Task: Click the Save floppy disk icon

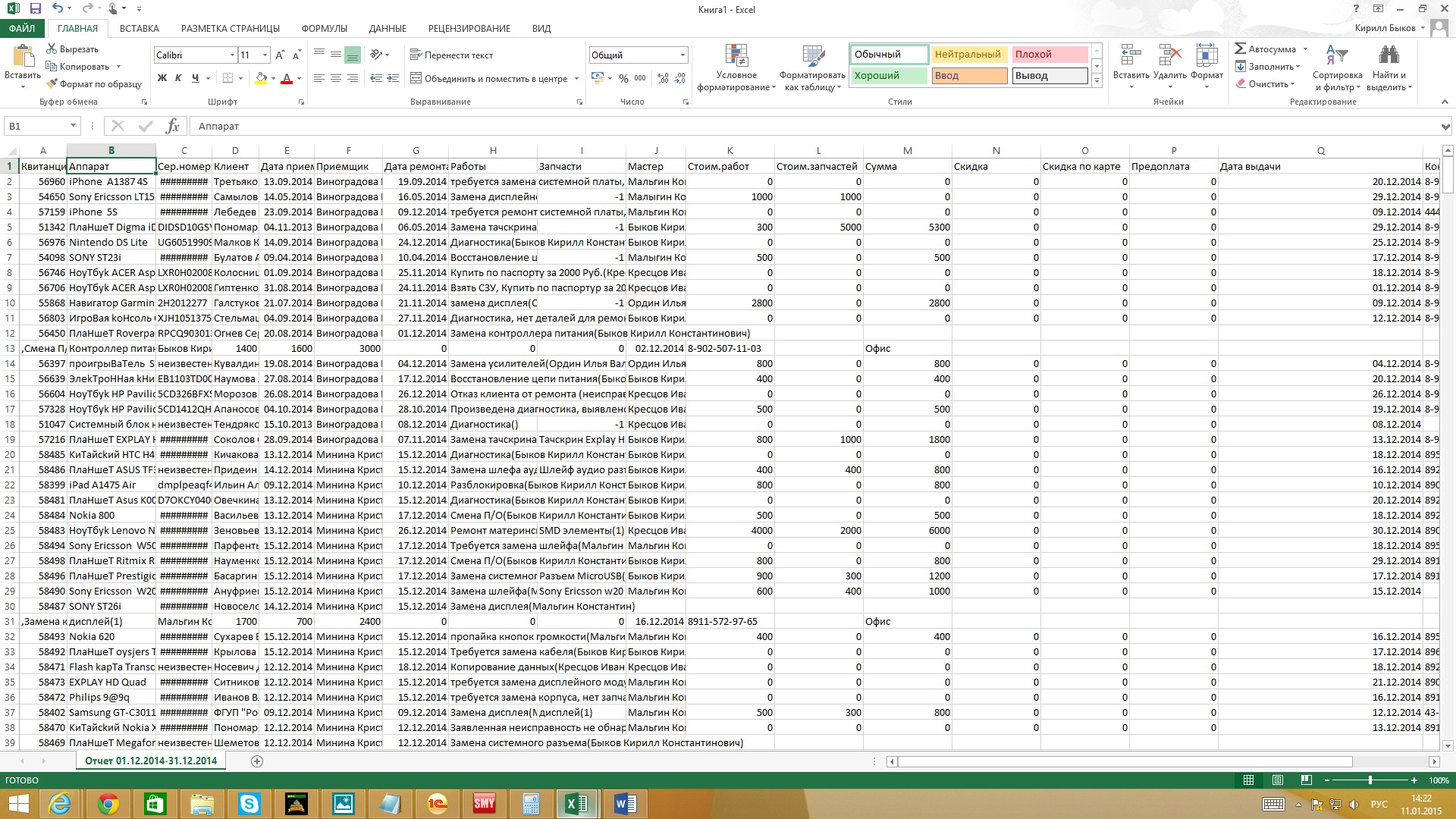Action: pos(35,9)
